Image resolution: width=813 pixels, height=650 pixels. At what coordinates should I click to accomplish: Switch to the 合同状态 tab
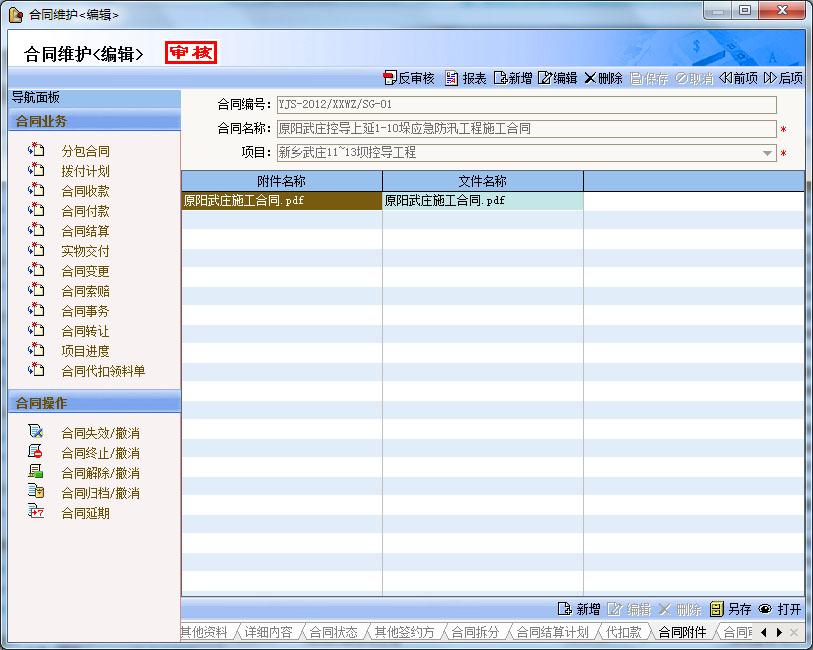click(x=332, y=632)
